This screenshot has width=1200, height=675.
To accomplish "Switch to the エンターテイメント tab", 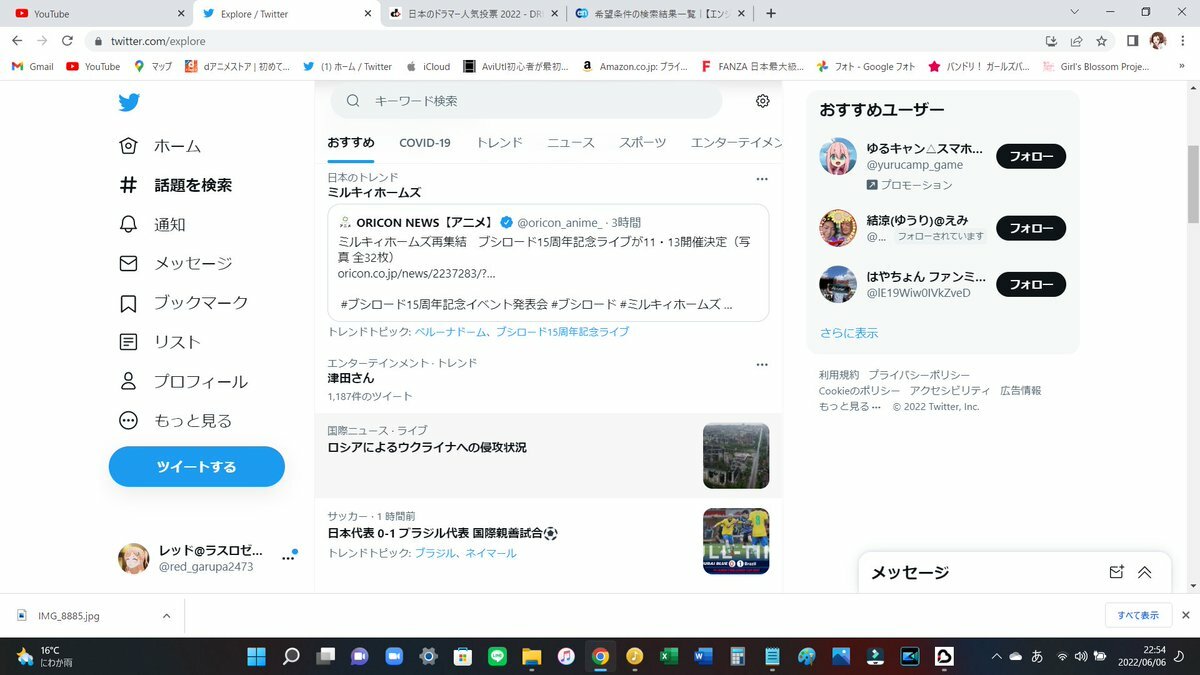I will coord(737,142).
